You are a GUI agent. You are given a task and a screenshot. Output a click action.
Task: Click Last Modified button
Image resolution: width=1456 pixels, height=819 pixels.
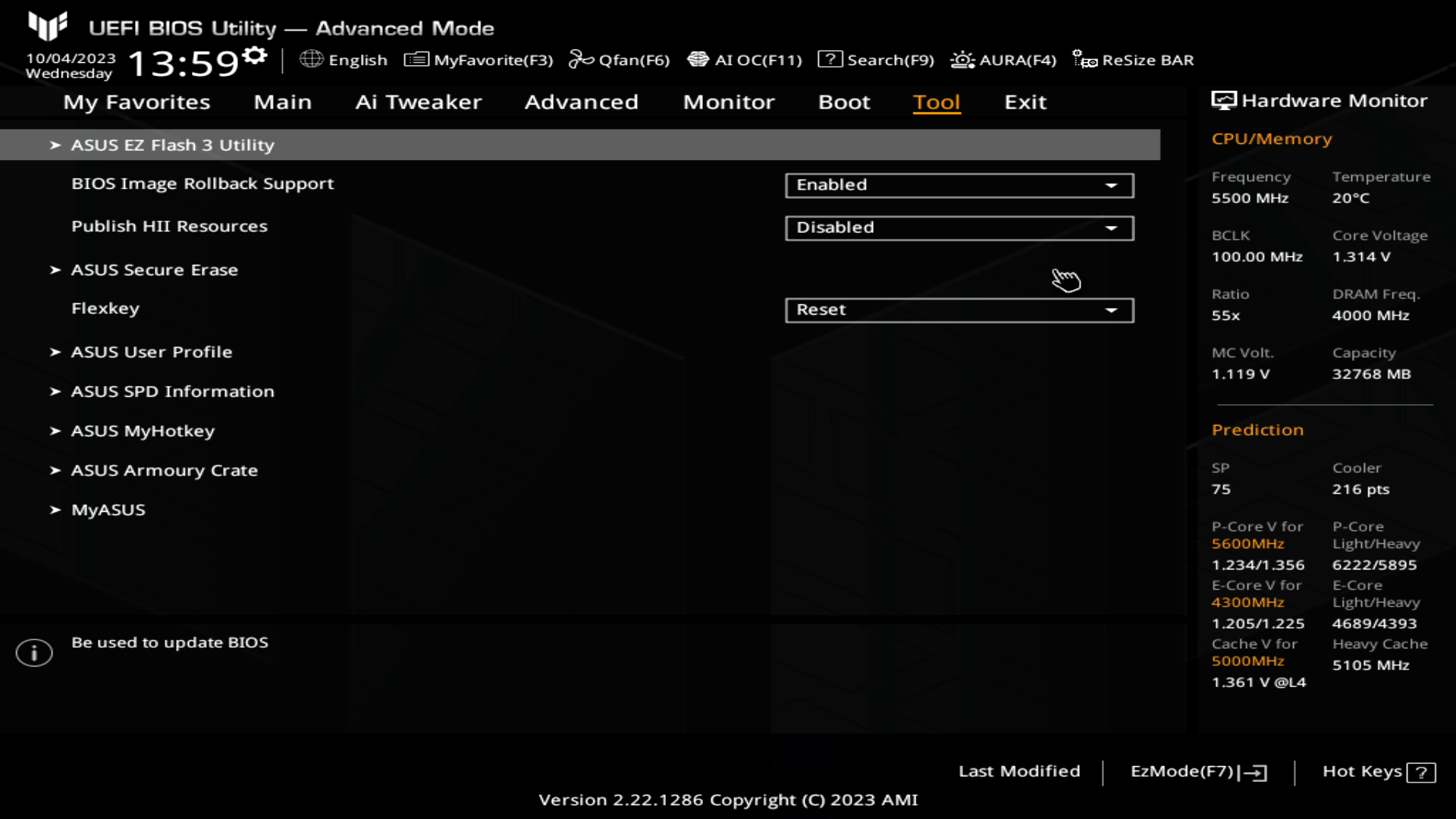point(1019,771)
